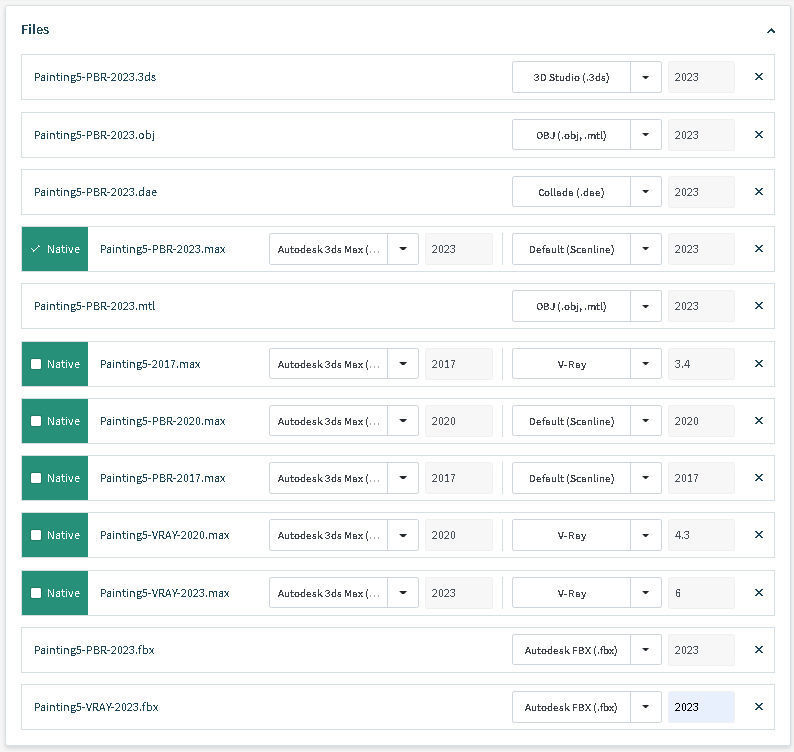This screenshot has width=794, height=752.
Task: Delete the Painting5-2017.max file row
Action: click(758, 364)
